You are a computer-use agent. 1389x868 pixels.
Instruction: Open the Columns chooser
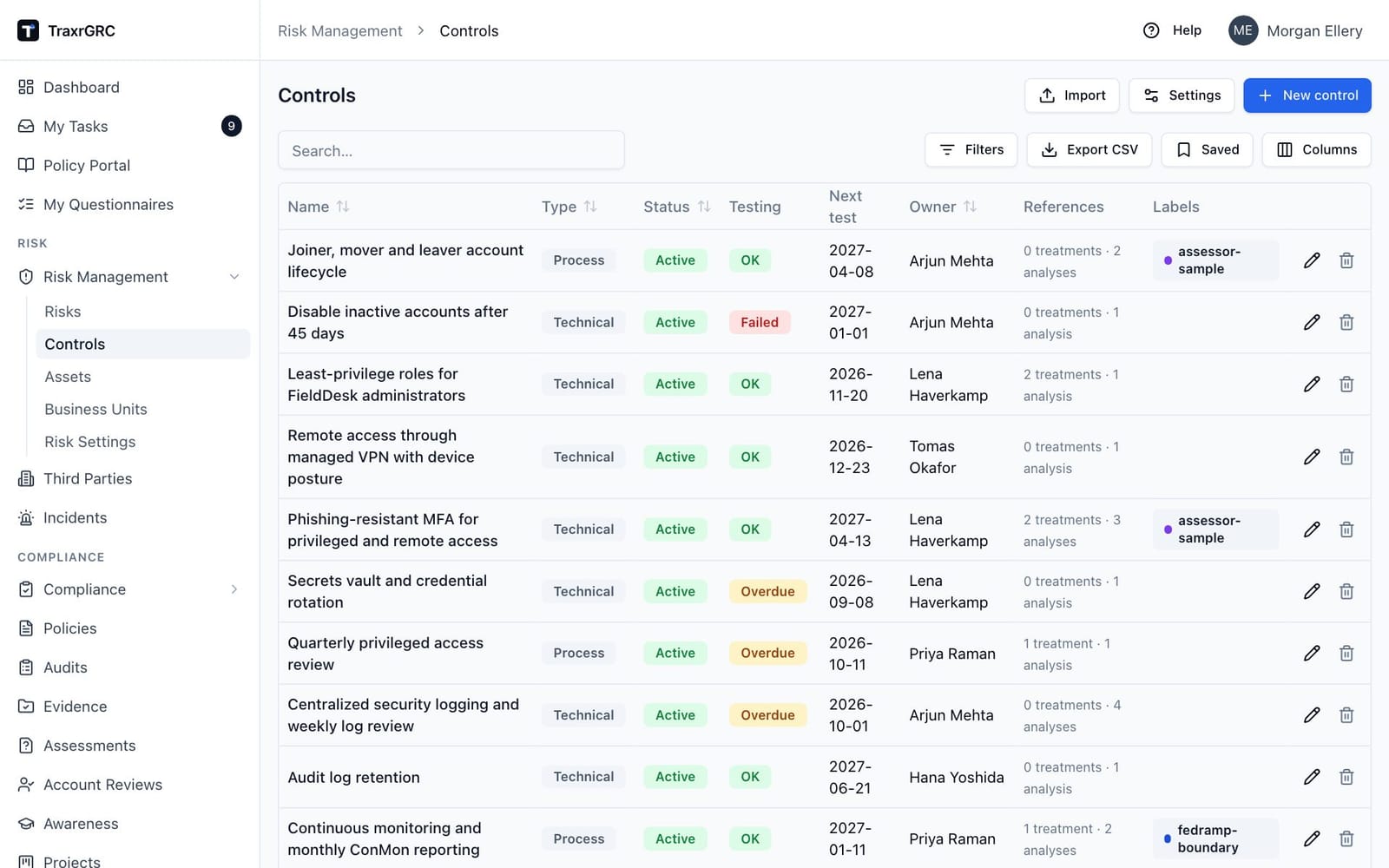(1317, 149)
